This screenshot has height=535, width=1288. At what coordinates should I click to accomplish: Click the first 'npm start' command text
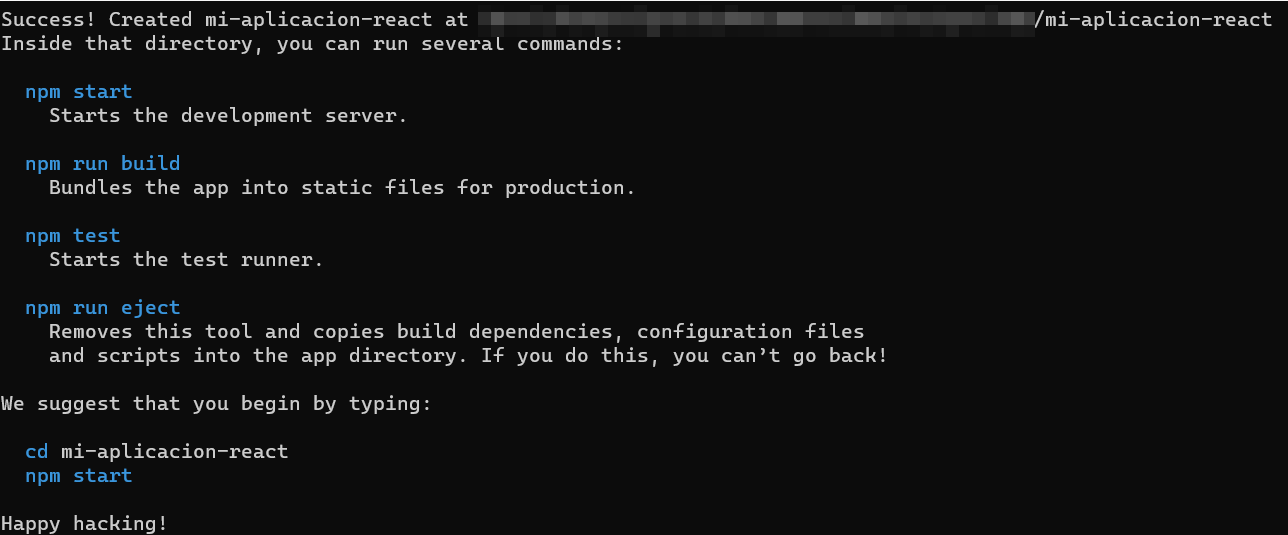pos(79,91)
